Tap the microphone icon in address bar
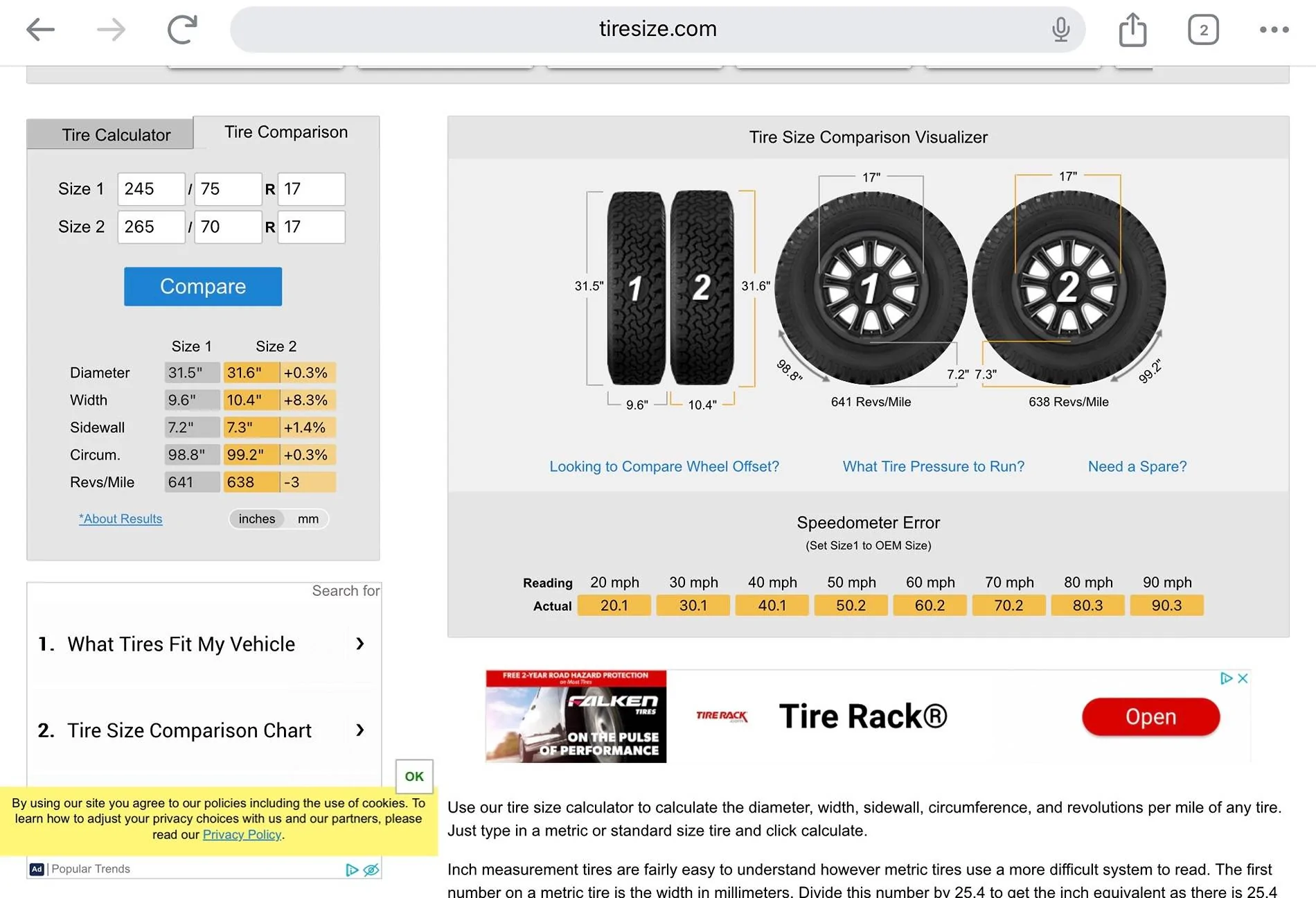The height and width of the screenshot is (898, 1316). [1060, 29]
